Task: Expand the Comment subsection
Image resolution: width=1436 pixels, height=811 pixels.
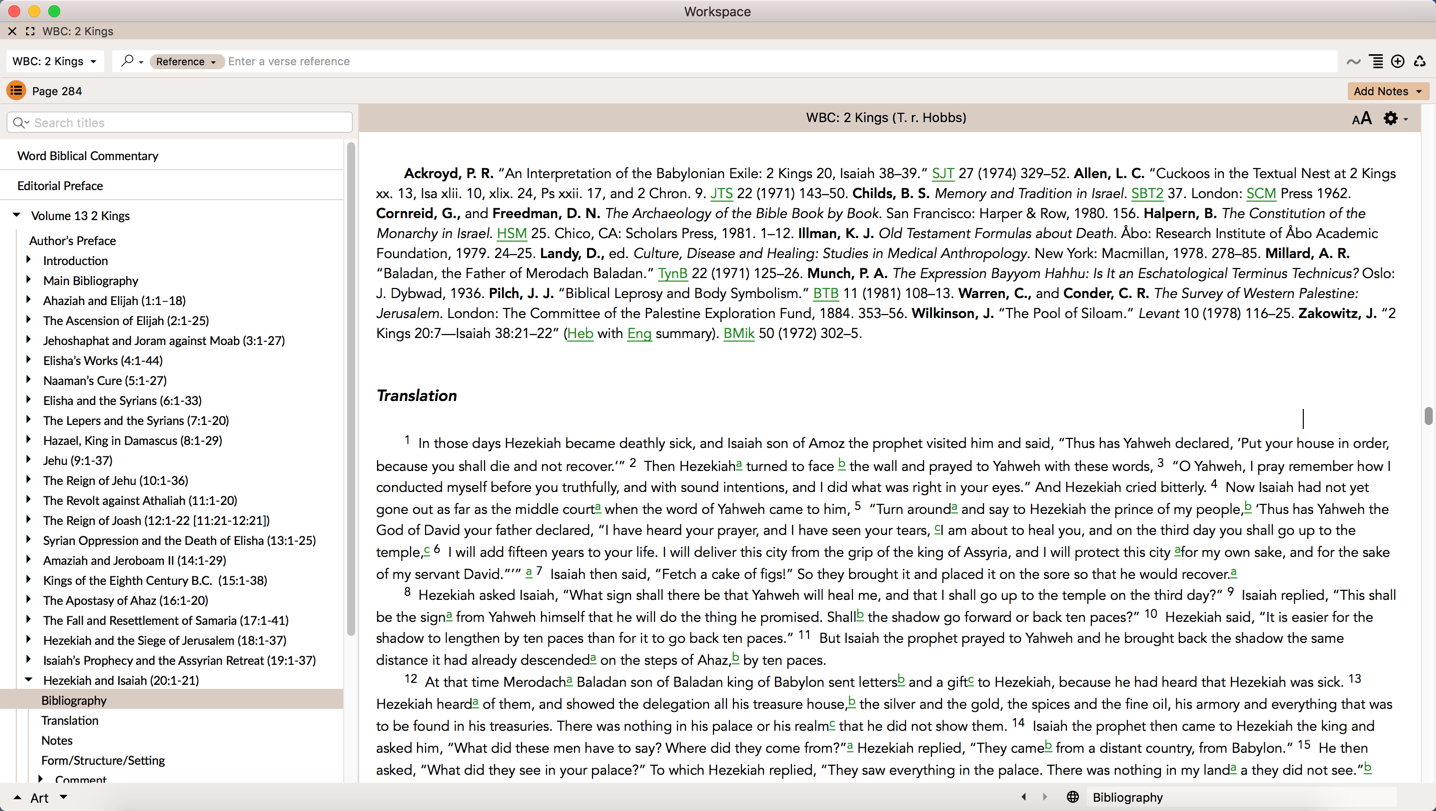Action: (x=41, y=779)
